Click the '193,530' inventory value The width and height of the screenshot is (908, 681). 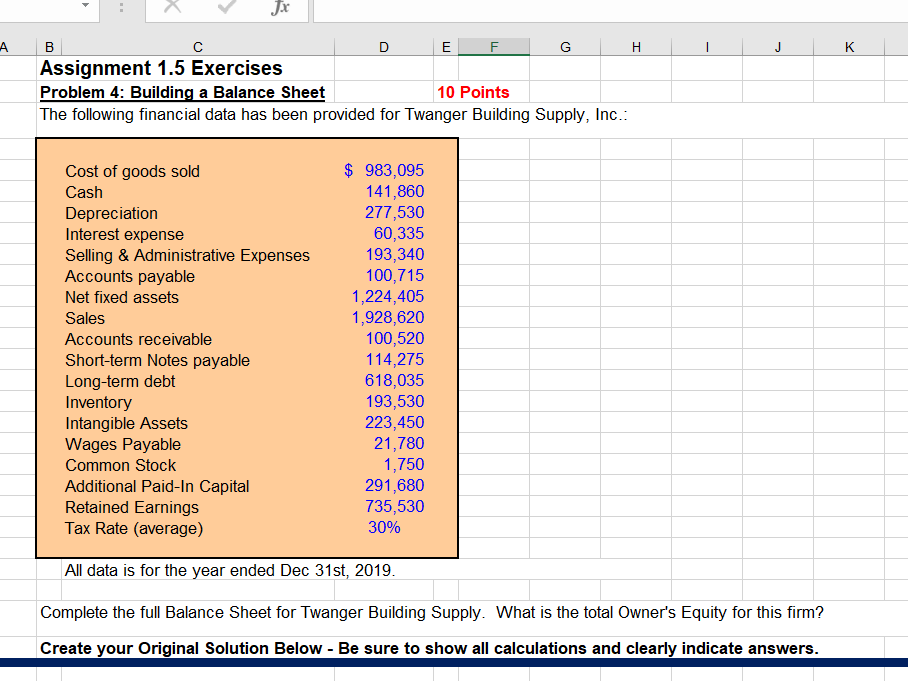[x=394, y=401]
